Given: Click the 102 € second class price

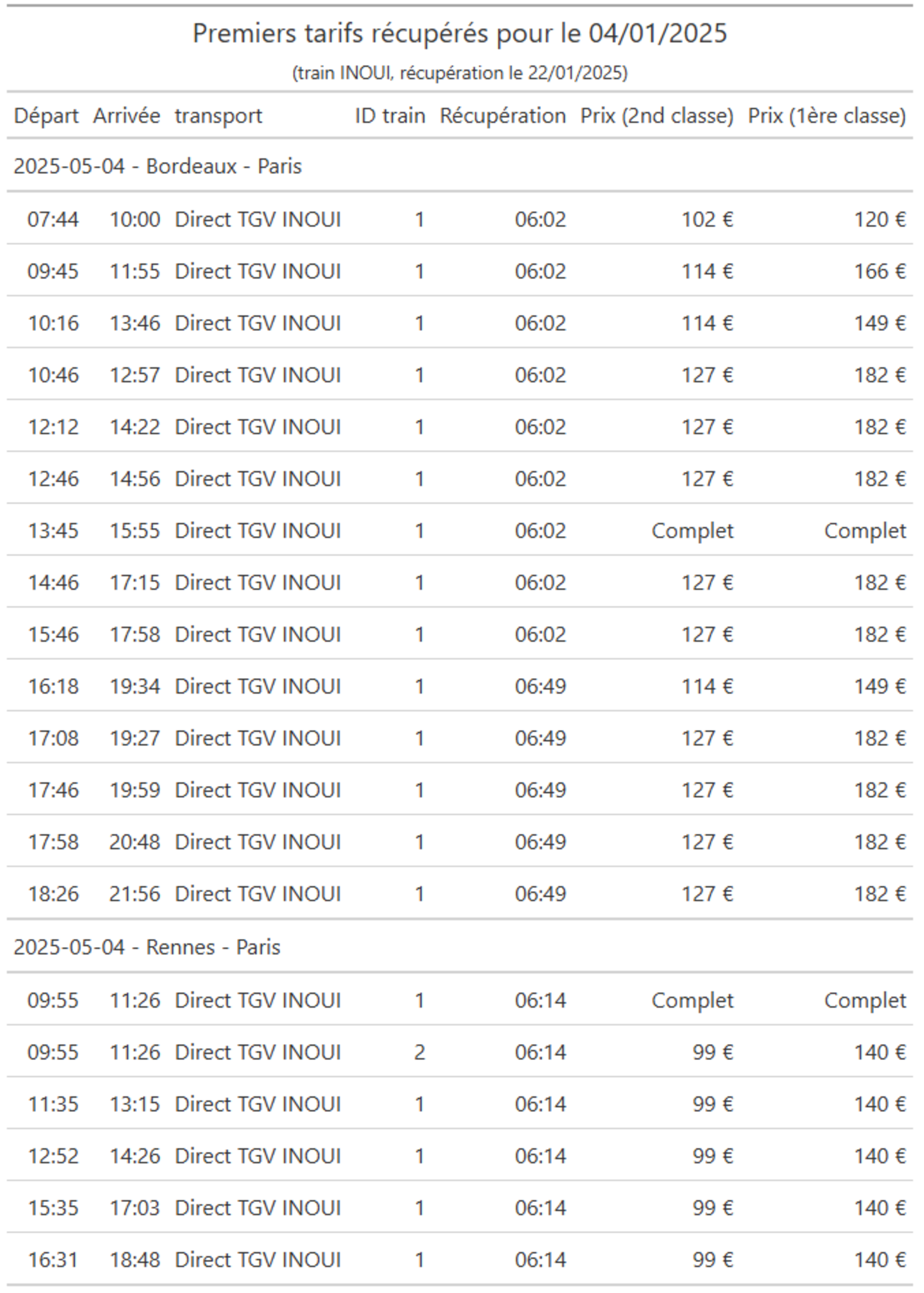Looking at the screenshot, I should point(708,220).
